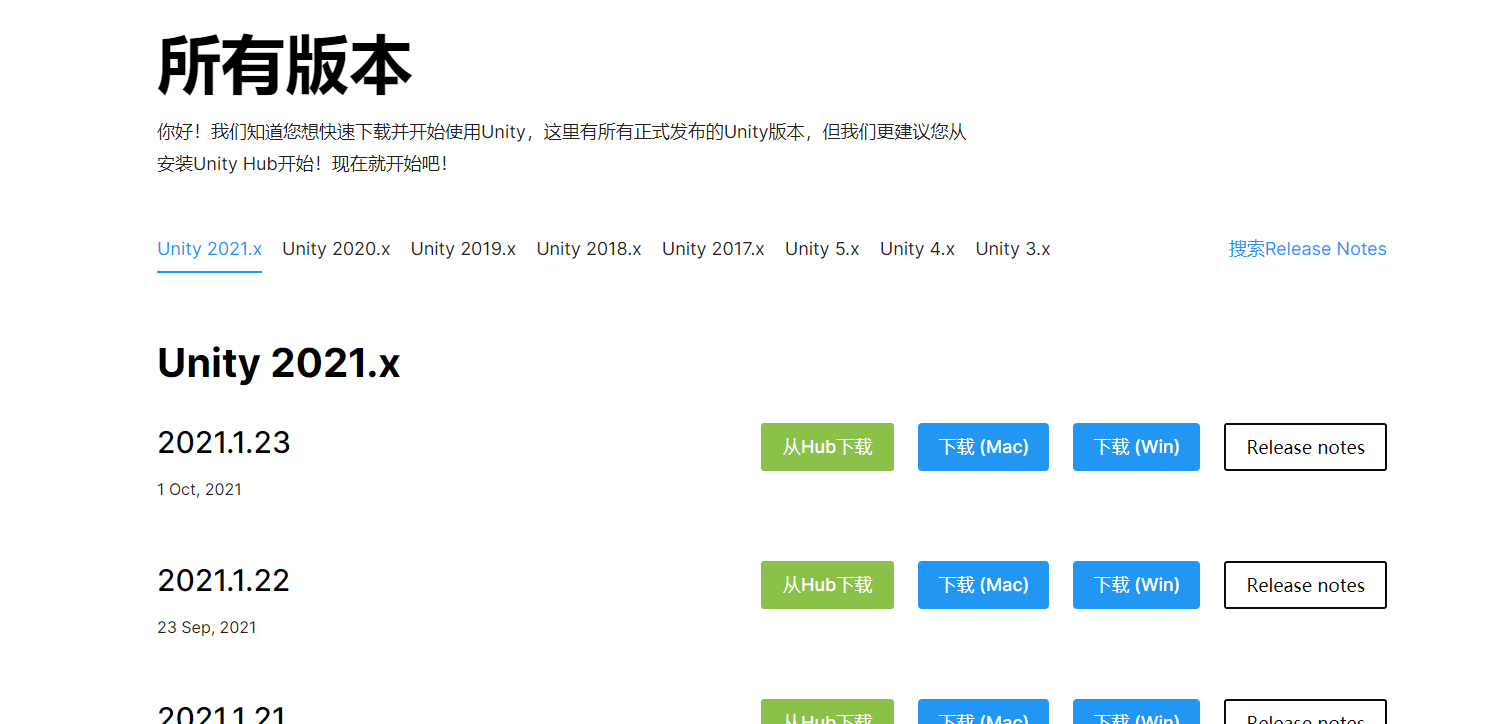
Task: Go to the Unity 2018.x tab
Action: point(589,249)
